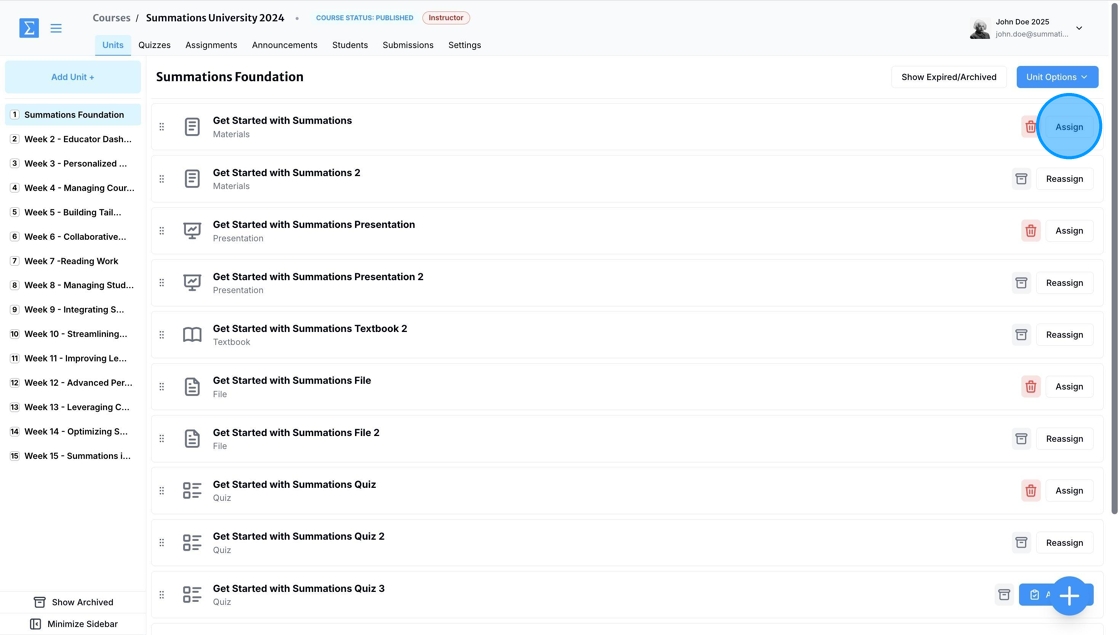Click drag handle of Summations Quiz 2 row
The image size is (1120, 635).
(x=161, y=543)
